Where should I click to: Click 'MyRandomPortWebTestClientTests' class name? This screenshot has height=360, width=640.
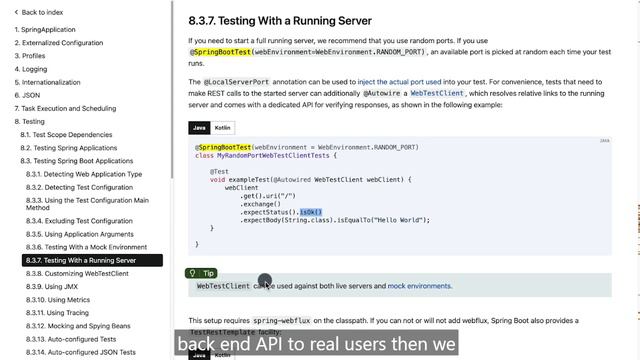coord(273,156)
